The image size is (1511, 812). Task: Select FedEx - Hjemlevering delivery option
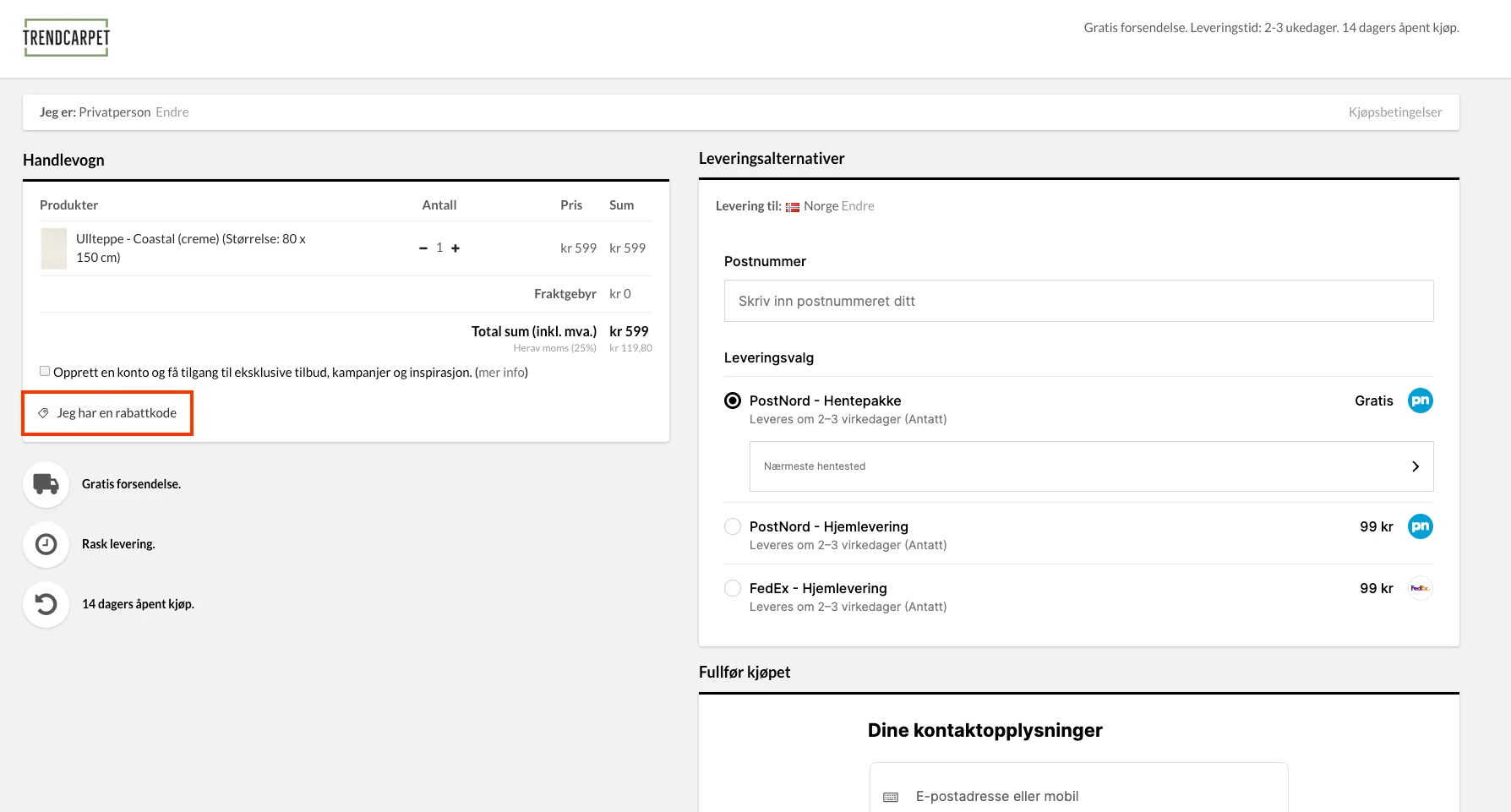pos(733,588)
